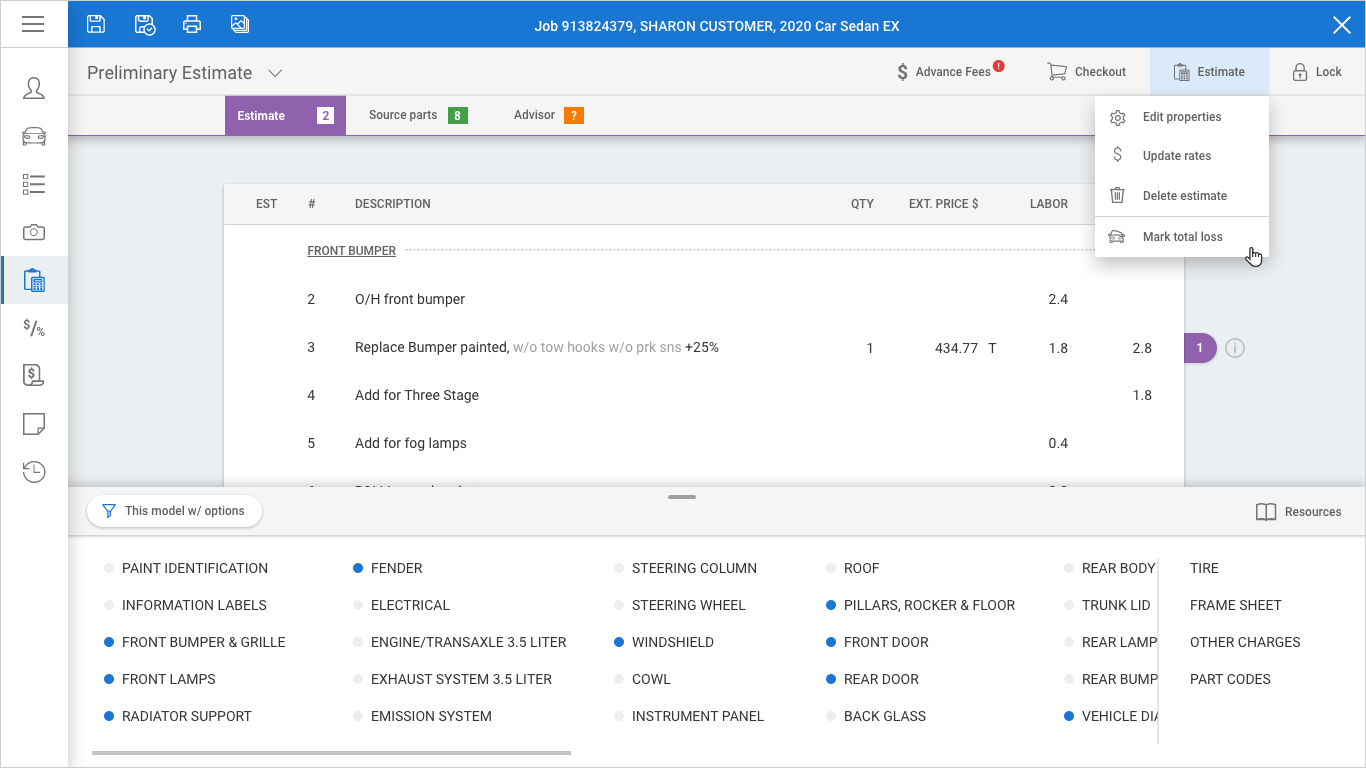Open the Resources link
Image resolution: width=1366 pixels, height=768 pixels.
coord(1298,512)
